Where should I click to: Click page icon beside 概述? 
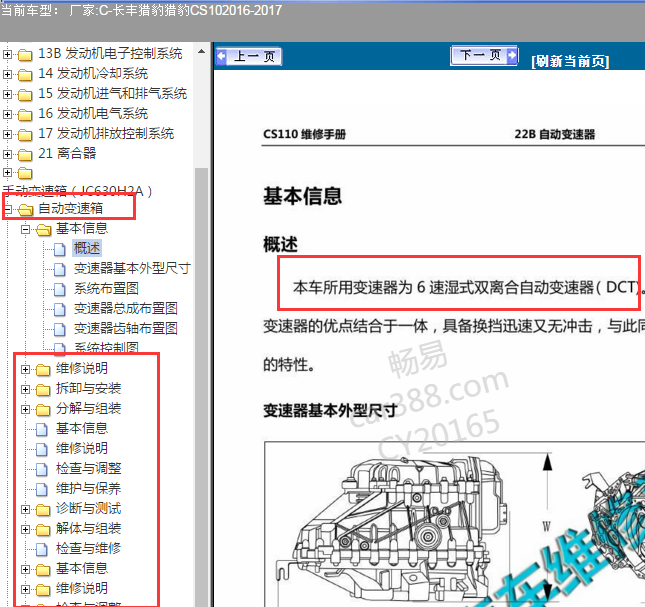pos(60,249)
